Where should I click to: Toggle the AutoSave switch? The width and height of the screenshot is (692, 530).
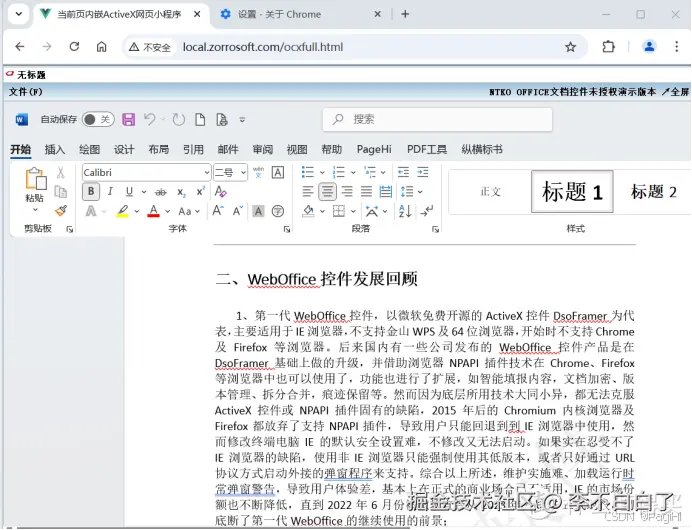click(98, 119)
